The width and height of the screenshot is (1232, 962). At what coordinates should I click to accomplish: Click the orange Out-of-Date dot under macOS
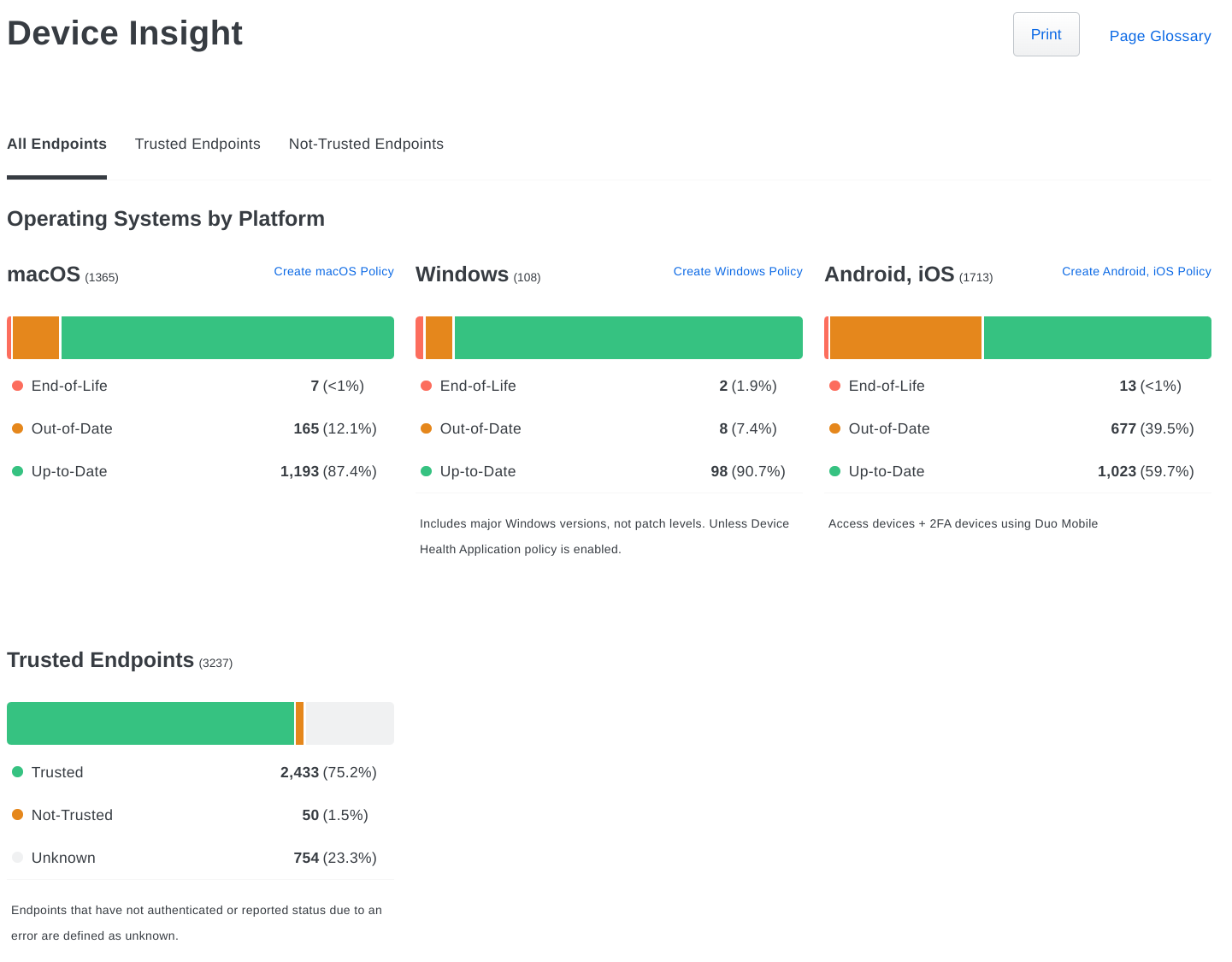tap(17, 428)
